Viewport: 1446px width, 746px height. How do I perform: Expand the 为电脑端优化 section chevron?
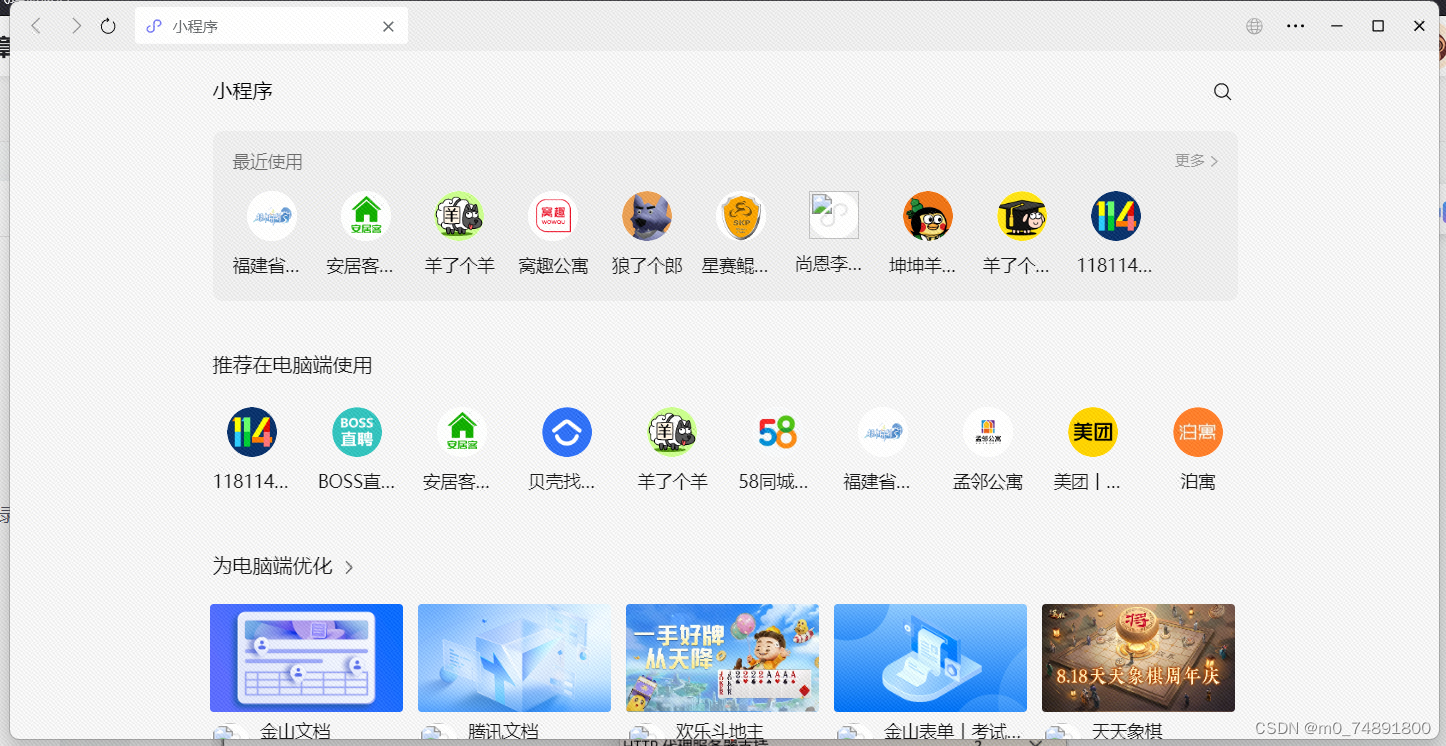click(349, 567)
